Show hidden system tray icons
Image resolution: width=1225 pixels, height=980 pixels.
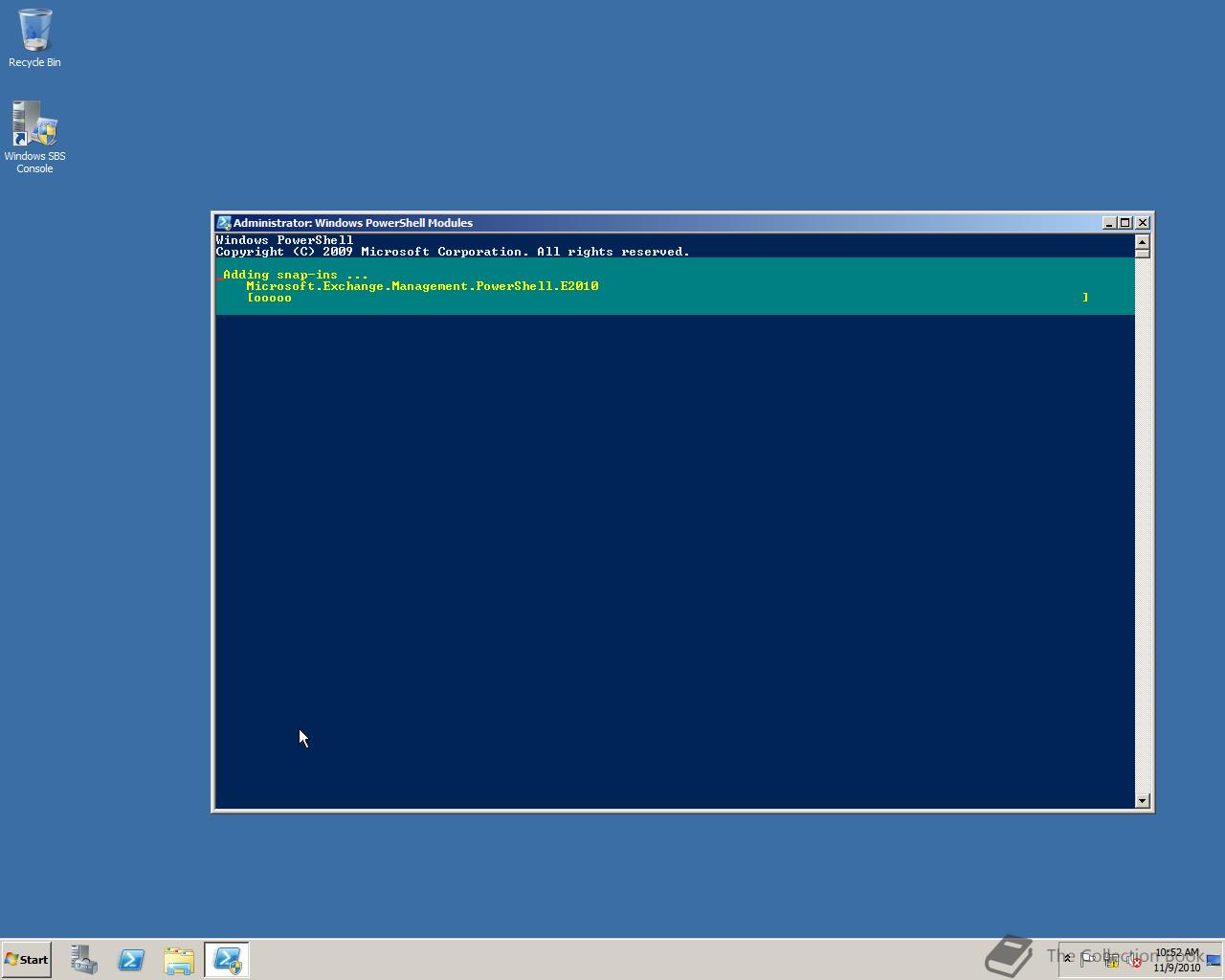[1067, 959]
